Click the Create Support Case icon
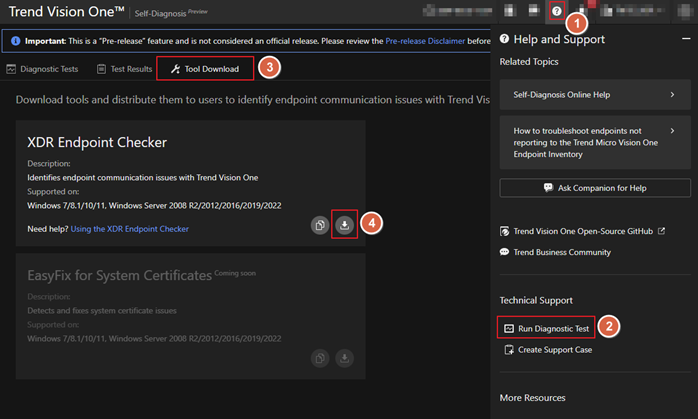The width and height of the screenshot is (698, 419). click(x=509, y=349)
